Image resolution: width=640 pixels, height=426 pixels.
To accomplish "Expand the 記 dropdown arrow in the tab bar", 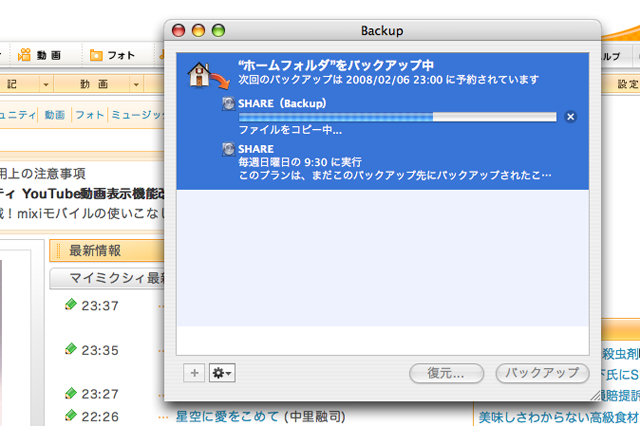I will pyautogui.click(x=46, y=84).
